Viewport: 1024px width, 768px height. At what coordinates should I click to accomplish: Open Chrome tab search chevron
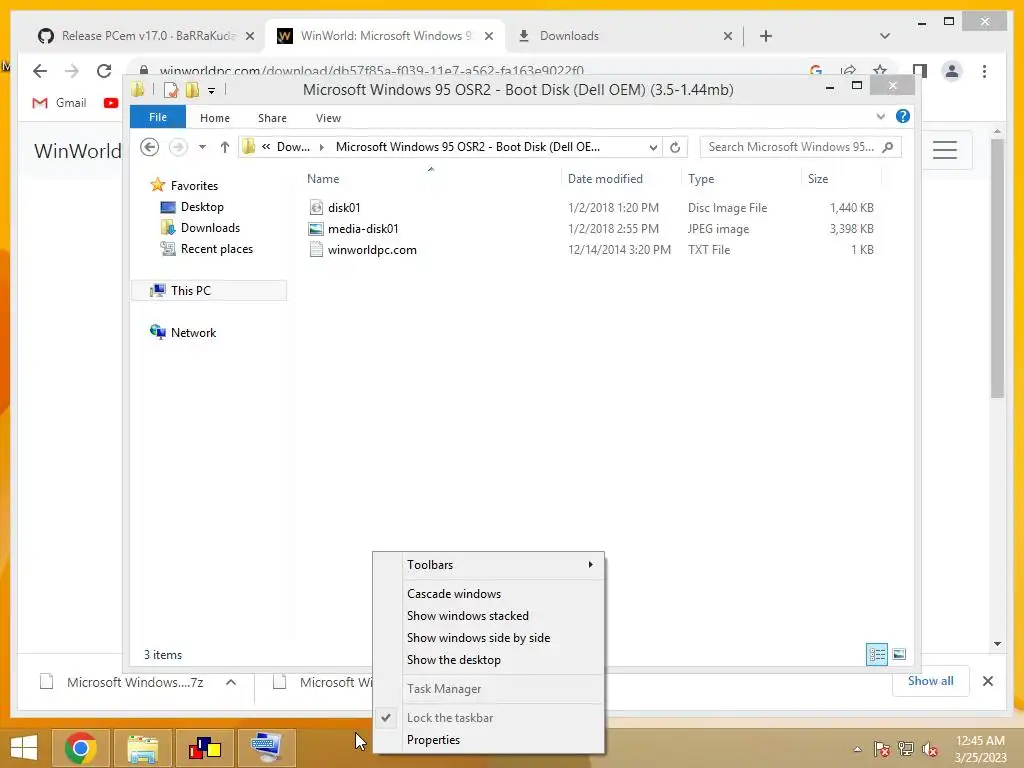884,36
